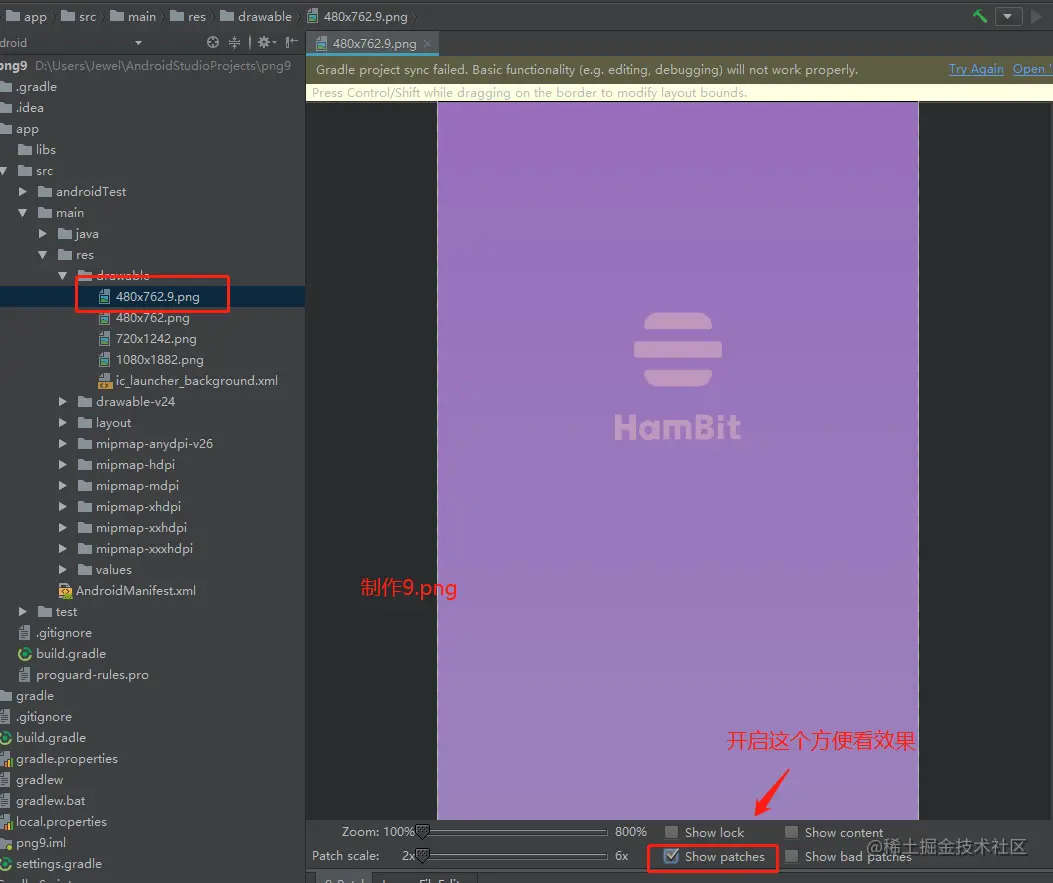Viewport: 1053px width, 883px height.
Task: Click the mipmap-xxhdpi folder icon
Action: tap(85, 528)
